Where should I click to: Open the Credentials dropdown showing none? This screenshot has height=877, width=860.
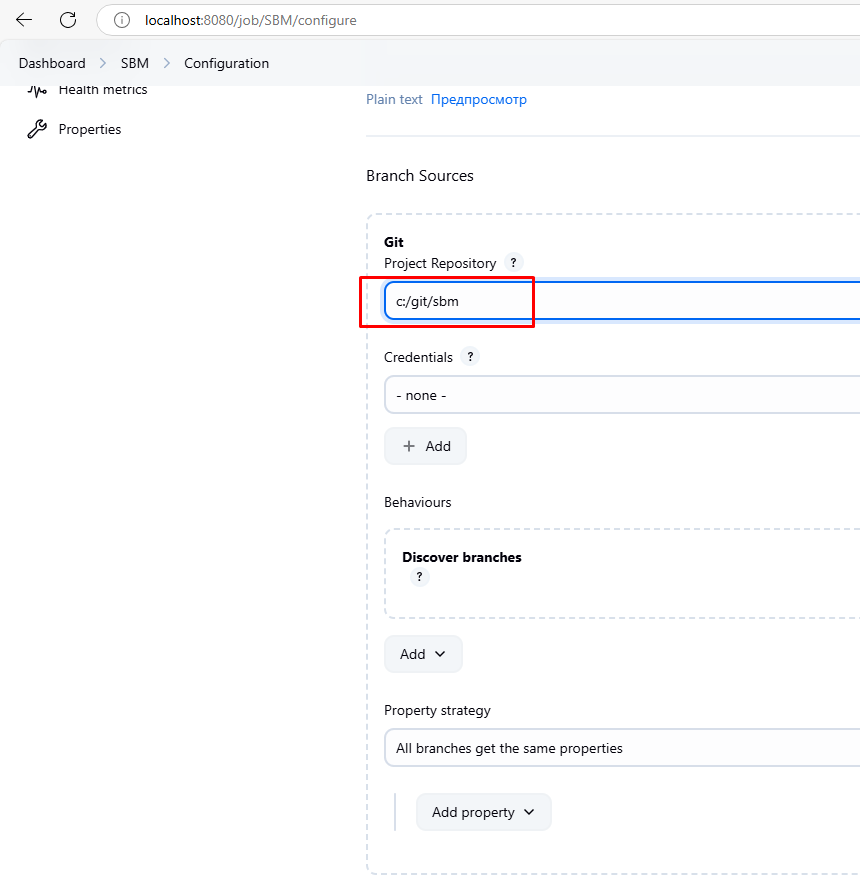620,395
